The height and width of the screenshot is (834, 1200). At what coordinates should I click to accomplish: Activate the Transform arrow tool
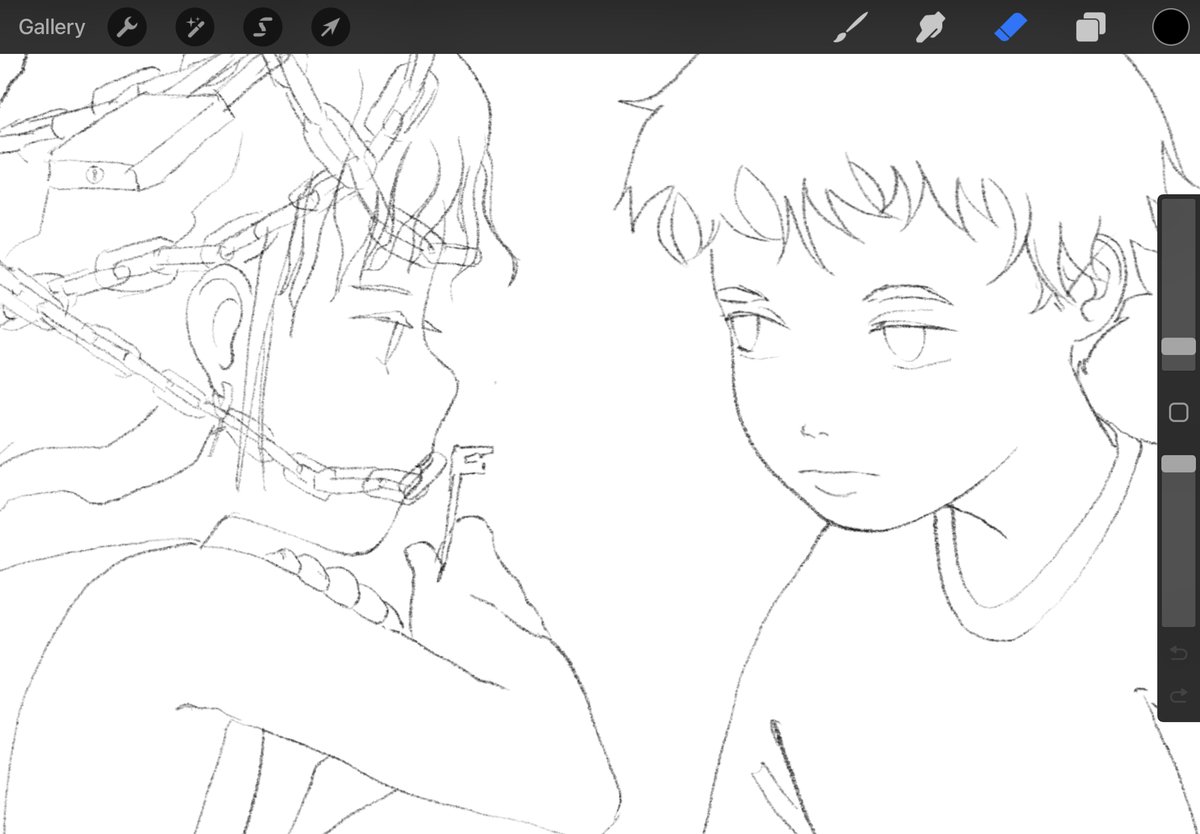point(330,27)
